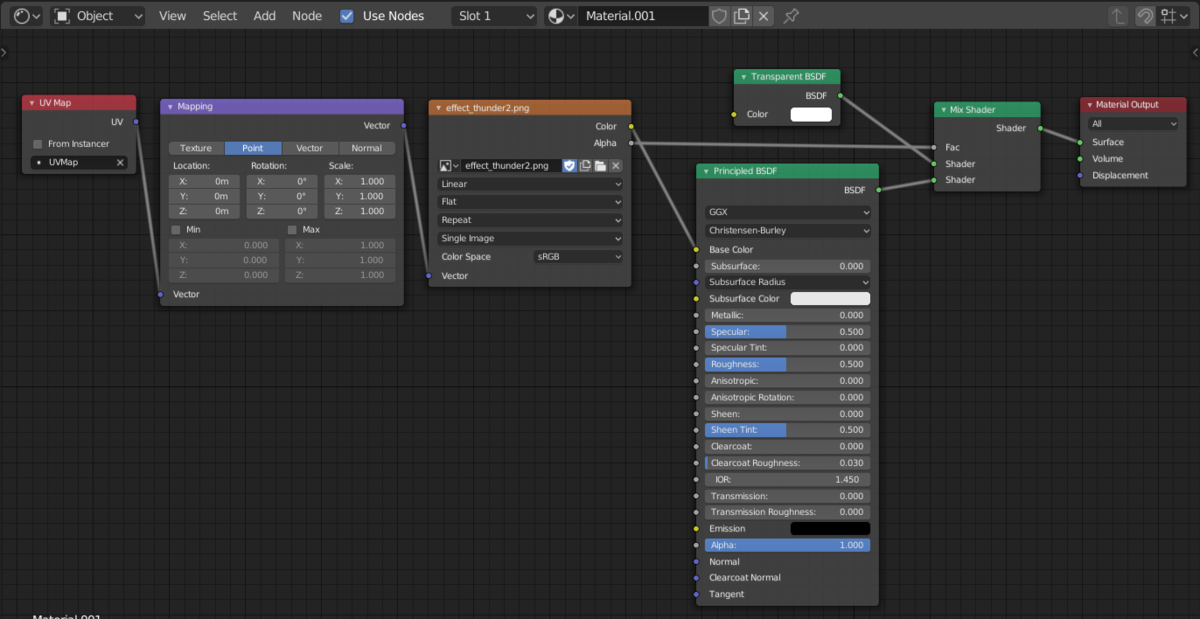
Task: Click the Base Color input socket
Action: [696, 250]
